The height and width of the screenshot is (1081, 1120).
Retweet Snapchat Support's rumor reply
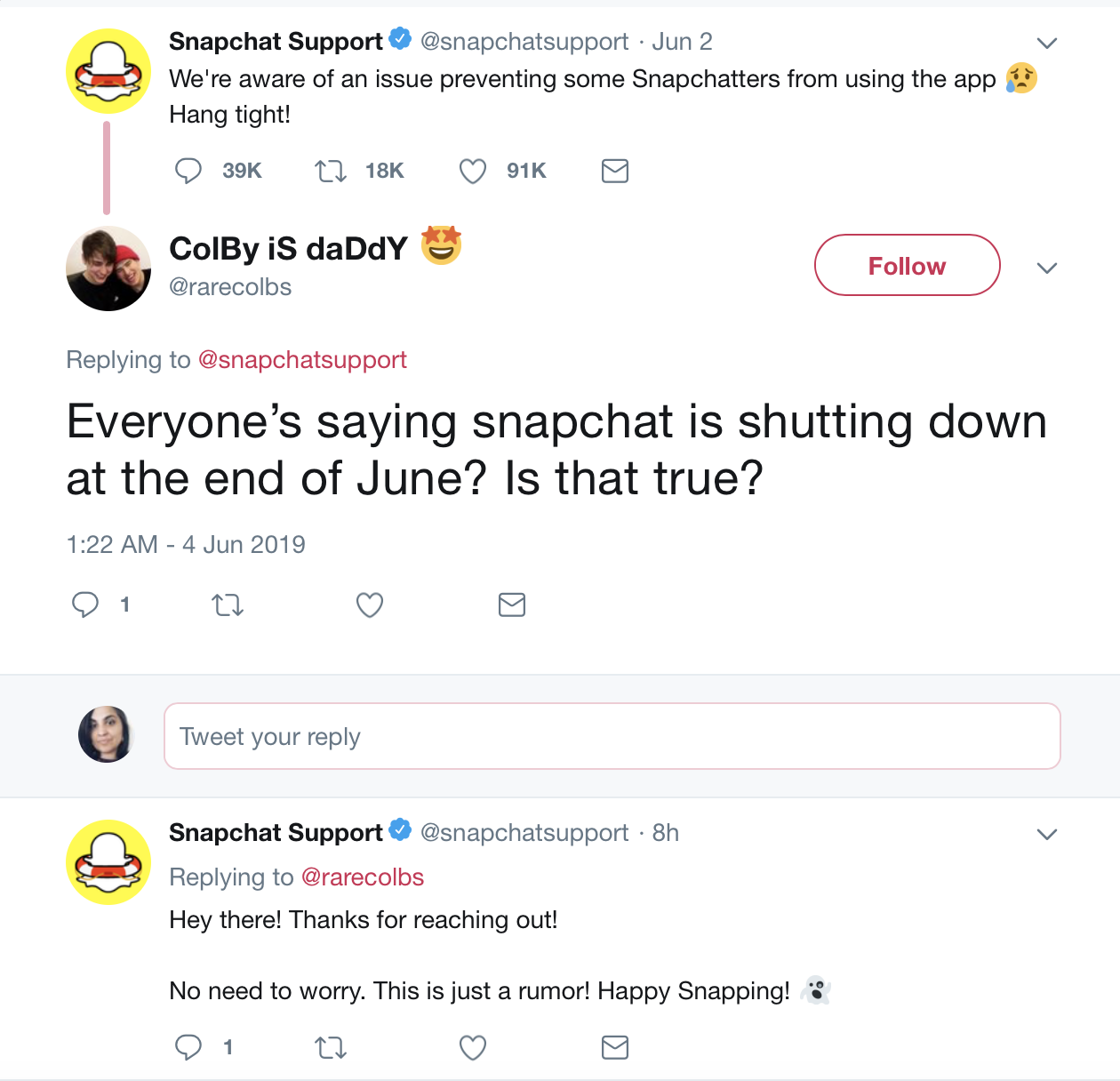pos(331,1047)
